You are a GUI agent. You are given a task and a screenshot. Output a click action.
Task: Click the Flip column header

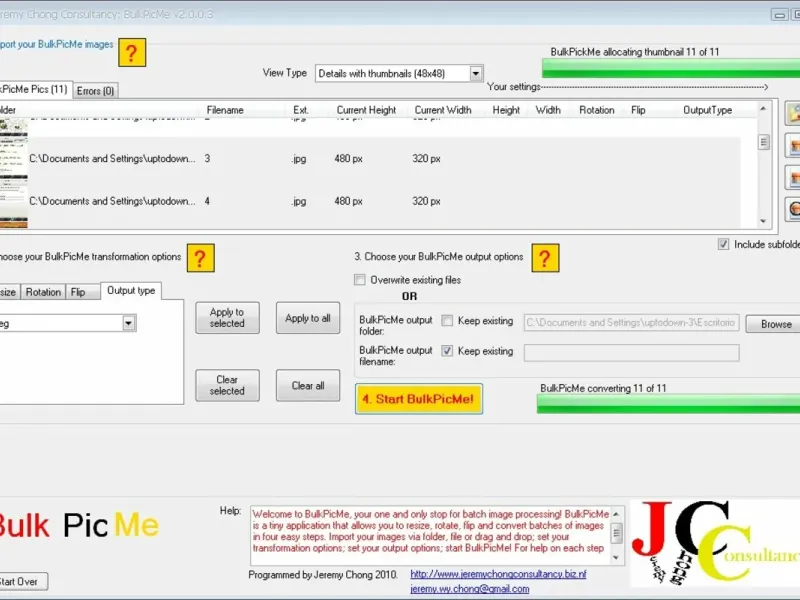(638, 110)
